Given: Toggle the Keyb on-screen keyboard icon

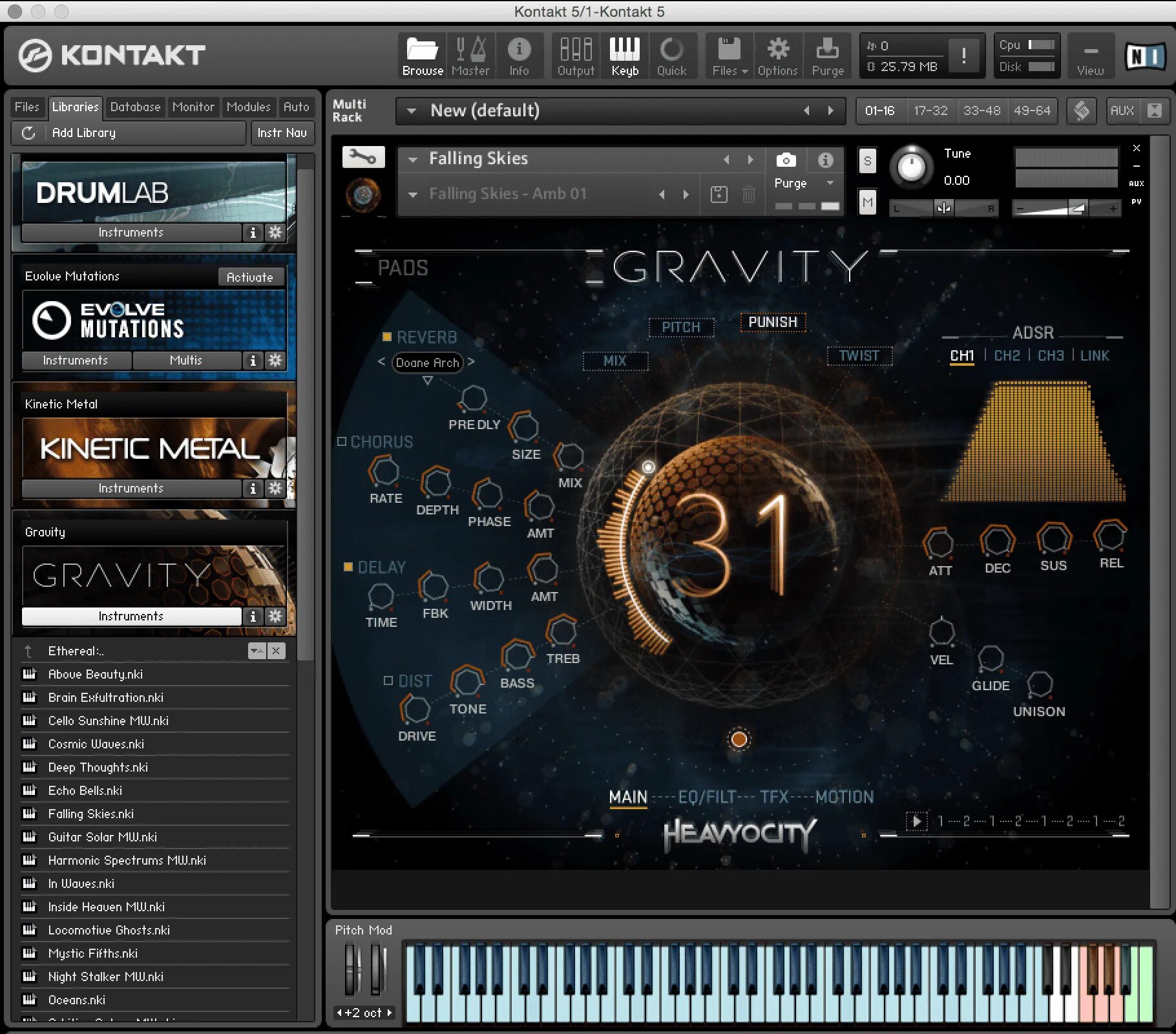Looking at the screenshot, I should tap(625, 56).
